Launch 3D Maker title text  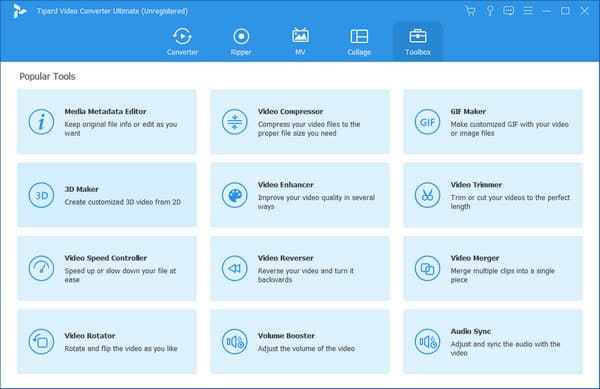tap(82, 189)
